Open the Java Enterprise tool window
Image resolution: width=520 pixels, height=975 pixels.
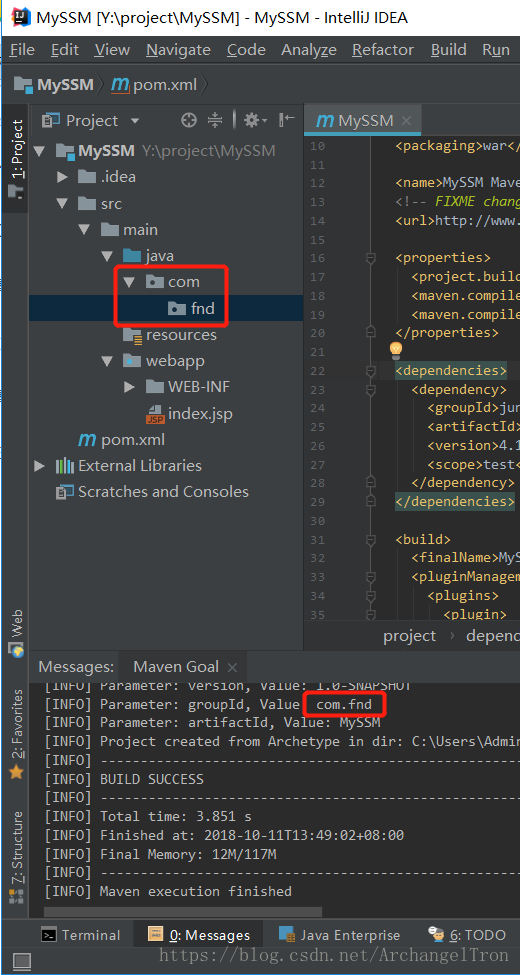point(340,935)
